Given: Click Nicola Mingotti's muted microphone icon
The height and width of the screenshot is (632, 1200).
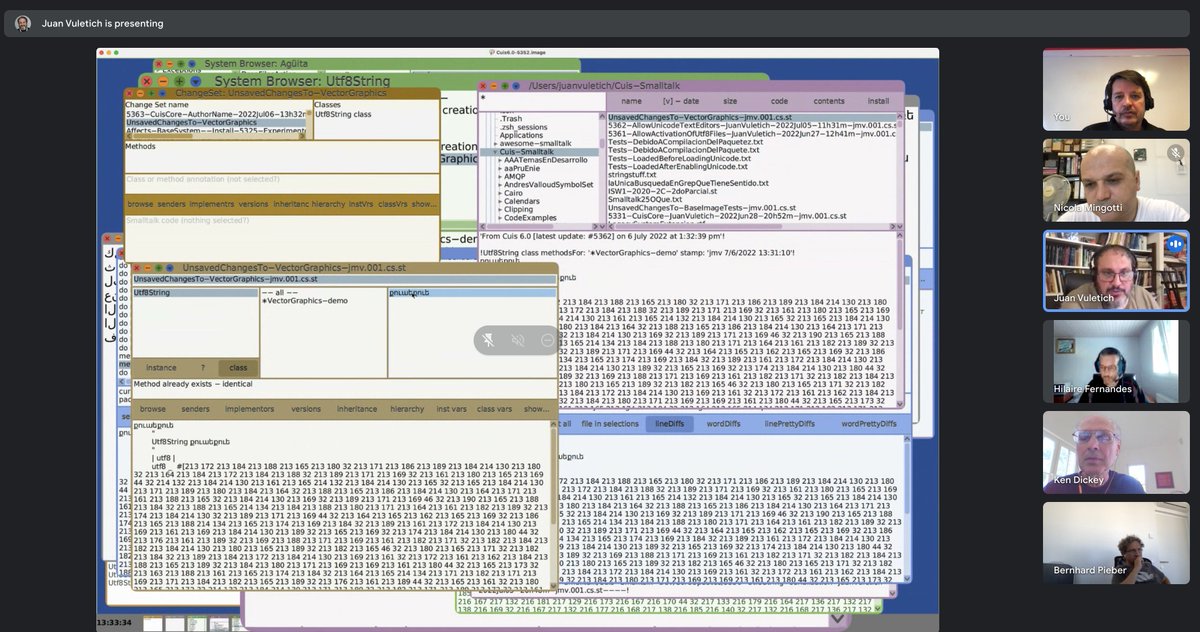Looking at the screenshot, I should (x=1176, y=153).
